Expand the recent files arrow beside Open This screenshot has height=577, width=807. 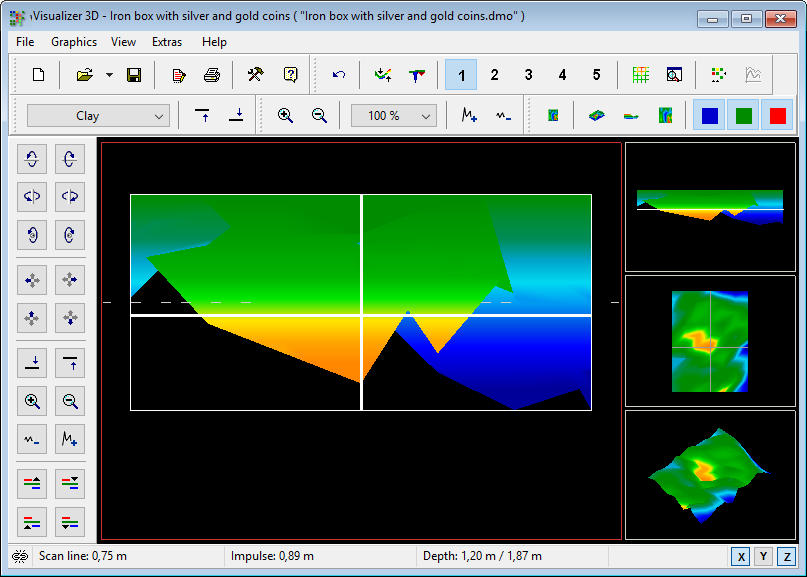point(110,75)
